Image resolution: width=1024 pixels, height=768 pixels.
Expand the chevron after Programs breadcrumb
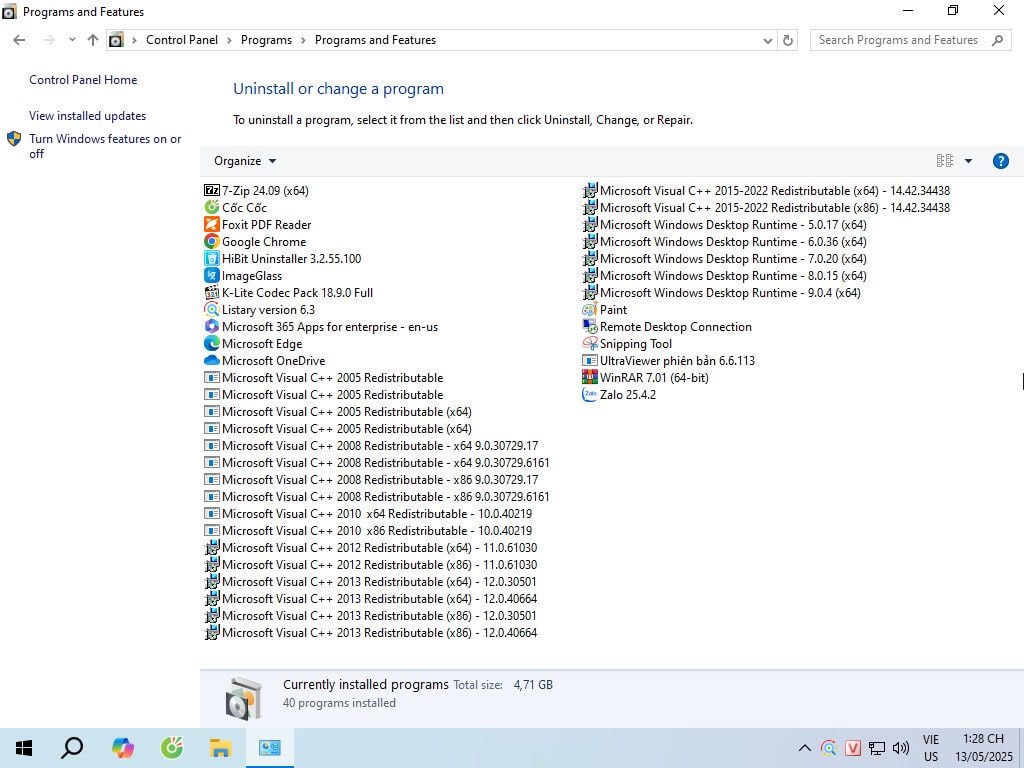pyautogui.click(x=304, y=40)
